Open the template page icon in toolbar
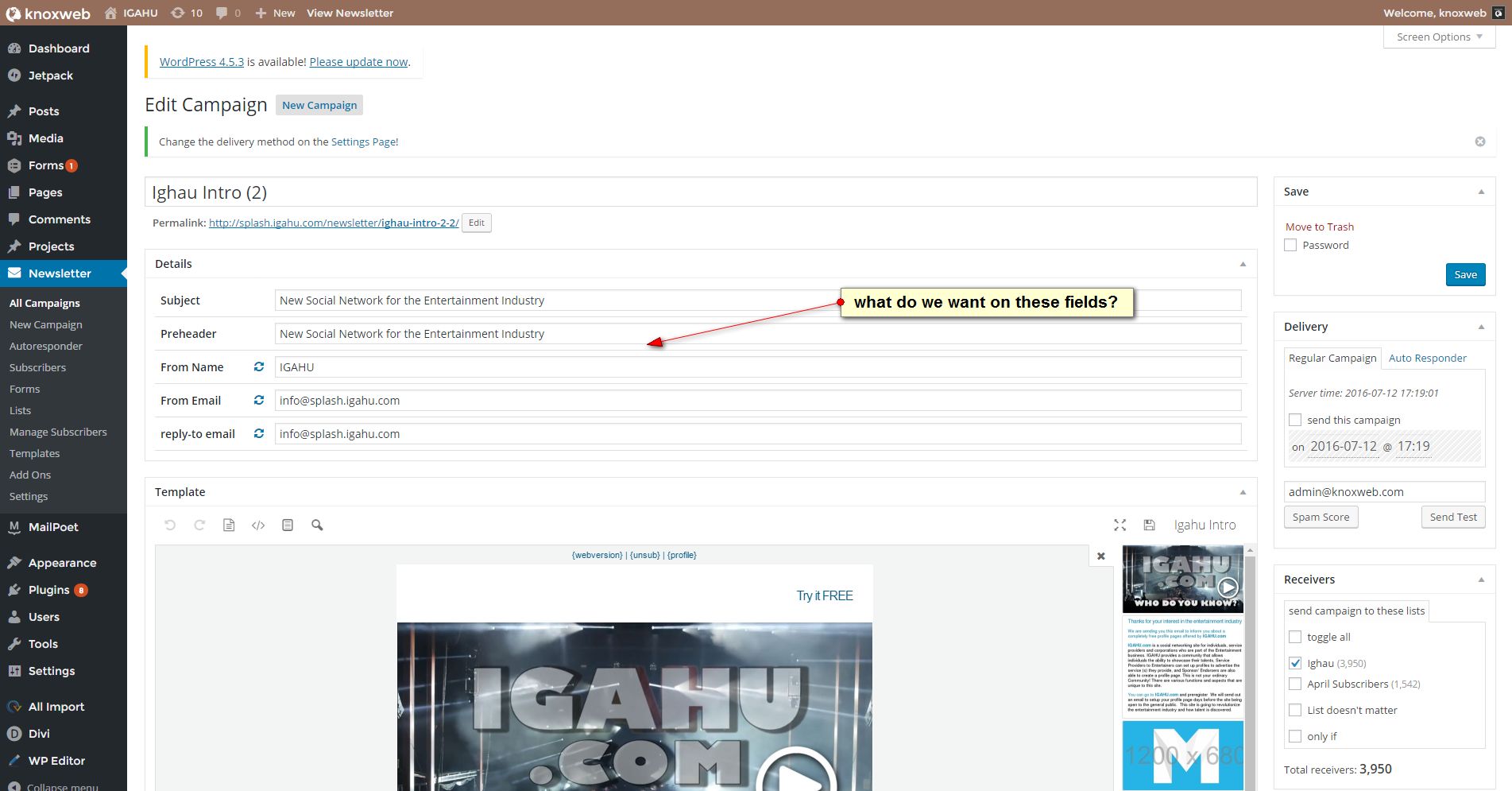Image resolution: width=1512 pixels, height=791 pixels. tap(229, 525)
